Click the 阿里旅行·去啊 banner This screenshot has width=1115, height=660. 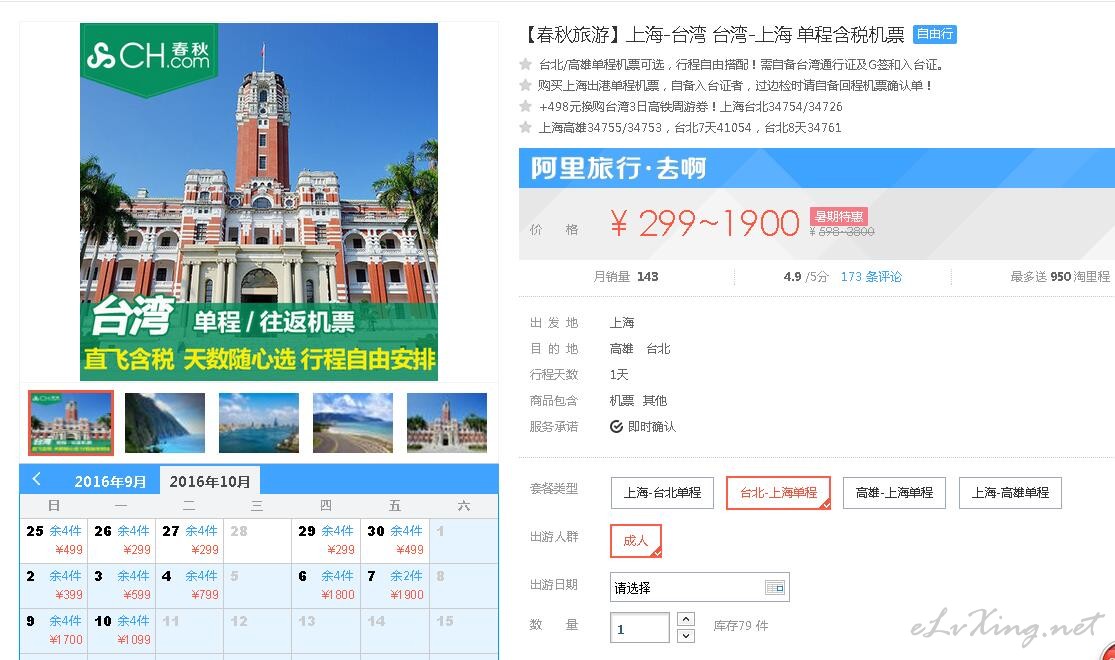816,168
